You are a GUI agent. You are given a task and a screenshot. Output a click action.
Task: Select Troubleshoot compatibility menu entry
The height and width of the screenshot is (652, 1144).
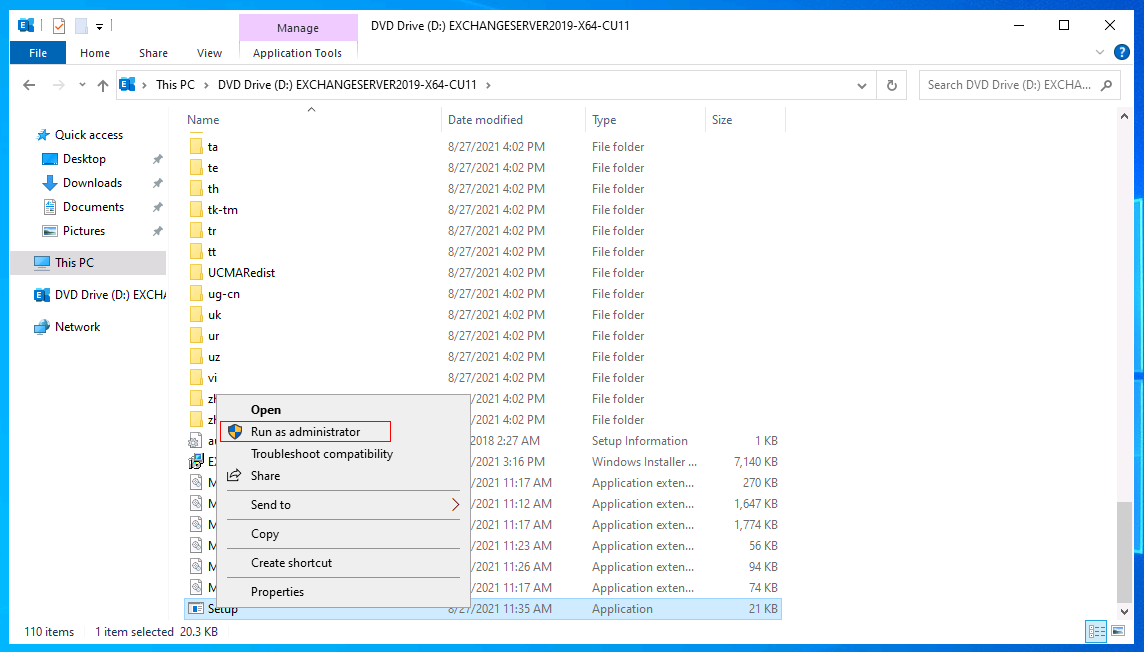(x=322, y=454)
